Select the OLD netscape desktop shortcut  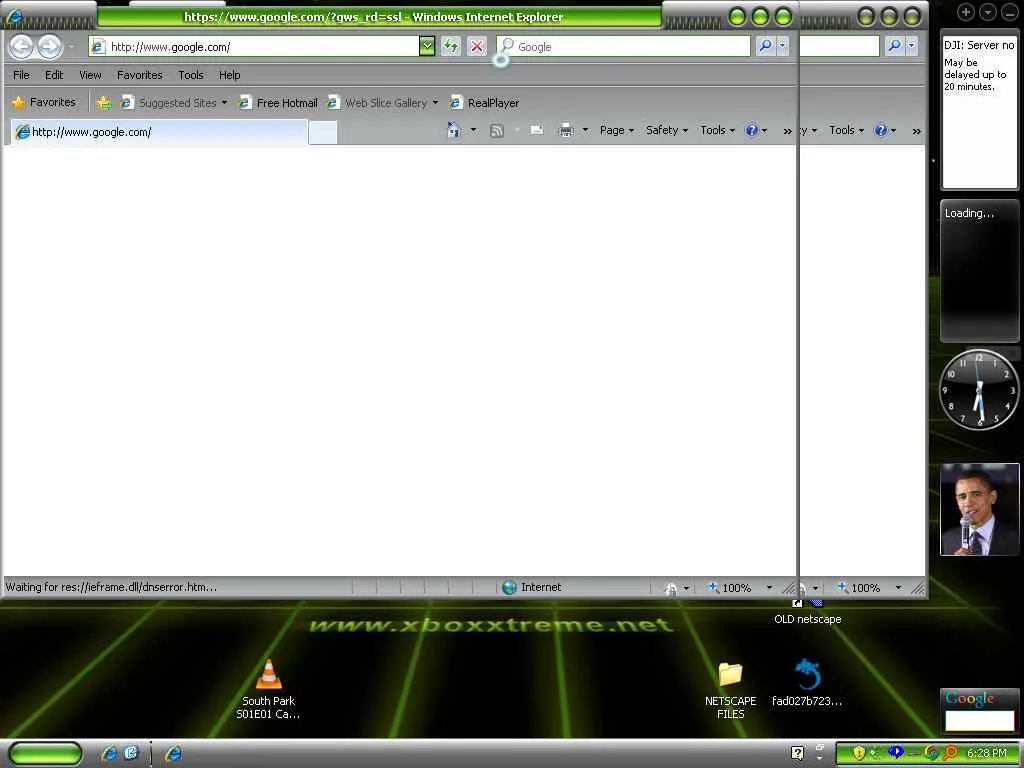click(807, 613)
